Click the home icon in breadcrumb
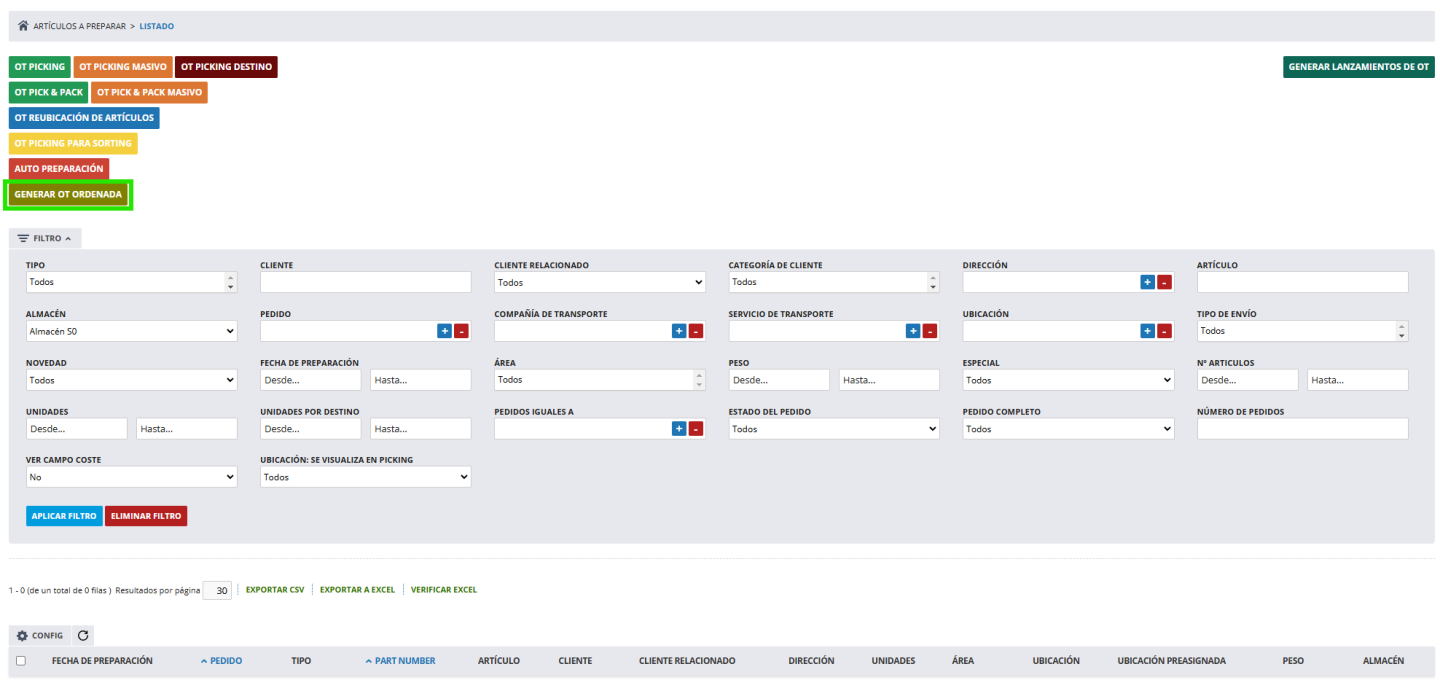This screenshot has width=1440, height=680. coord(23,26)
